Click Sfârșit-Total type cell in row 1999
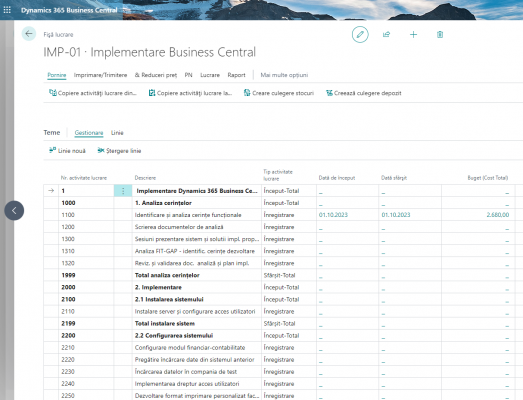 coord(289,275)
